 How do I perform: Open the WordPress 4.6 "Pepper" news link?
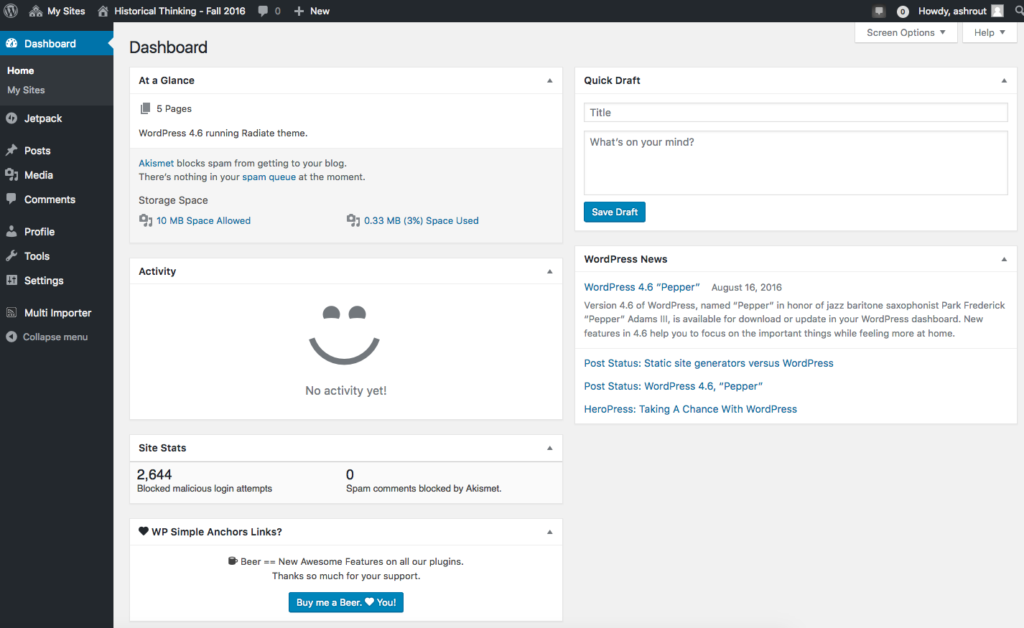coord(641,287)
